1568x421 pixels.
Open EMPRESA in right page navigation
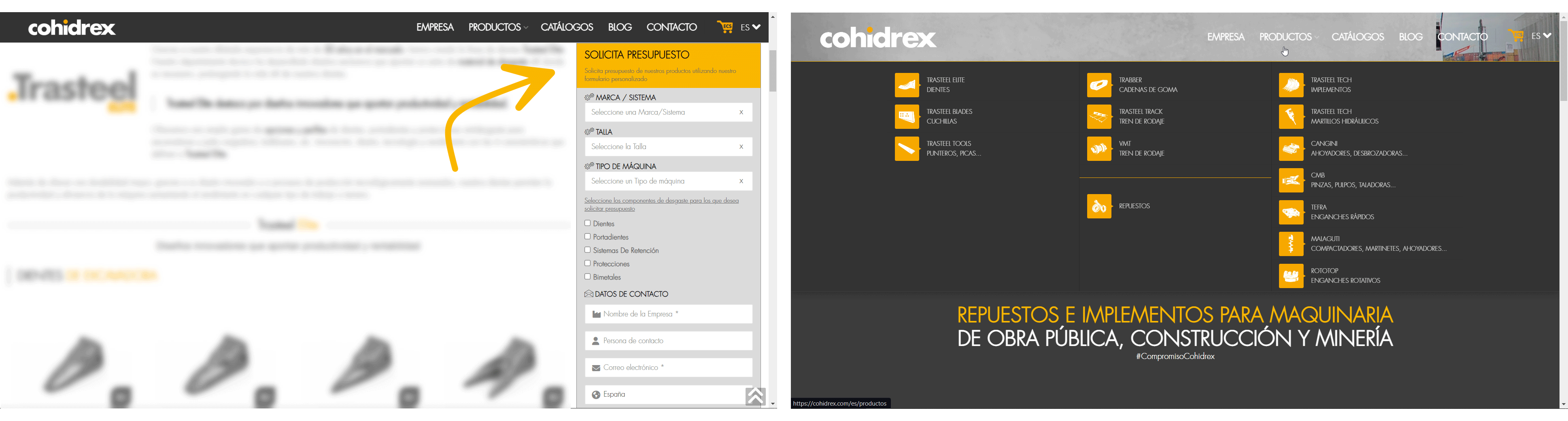point(1226,36)
